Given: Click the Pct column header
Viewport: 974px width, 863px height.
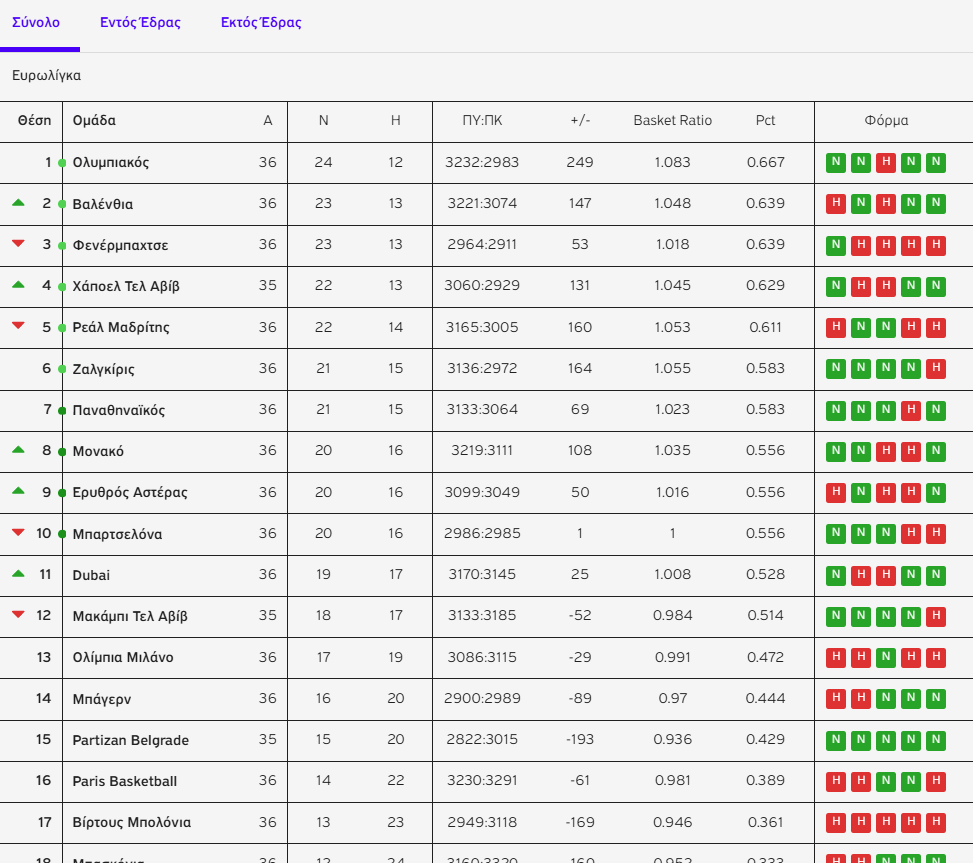Looking at the screenshot, I should point(765,121).
